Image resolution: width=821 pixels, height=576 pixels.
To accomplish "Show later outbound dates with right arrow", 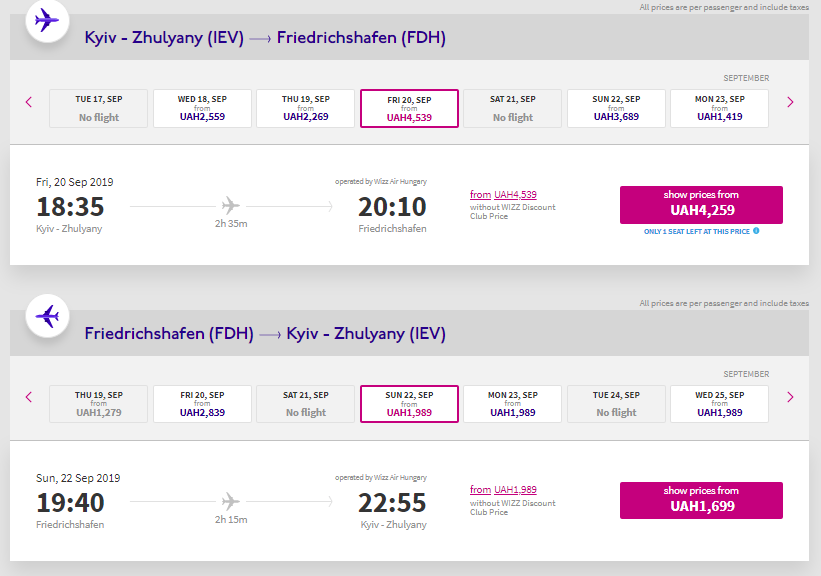I will pyautogui.click(x=790, y=102).
